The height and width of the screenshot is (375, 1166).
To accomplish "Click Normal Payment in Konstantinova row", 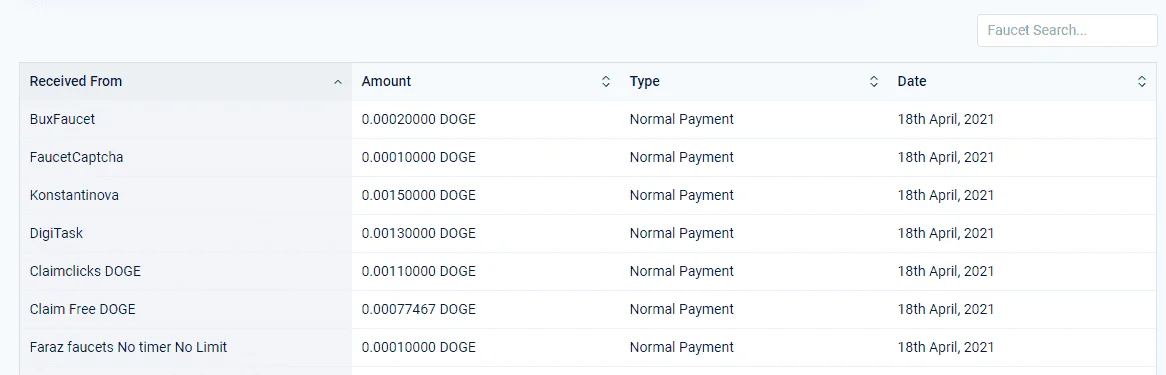I will [x=681, y=195].
